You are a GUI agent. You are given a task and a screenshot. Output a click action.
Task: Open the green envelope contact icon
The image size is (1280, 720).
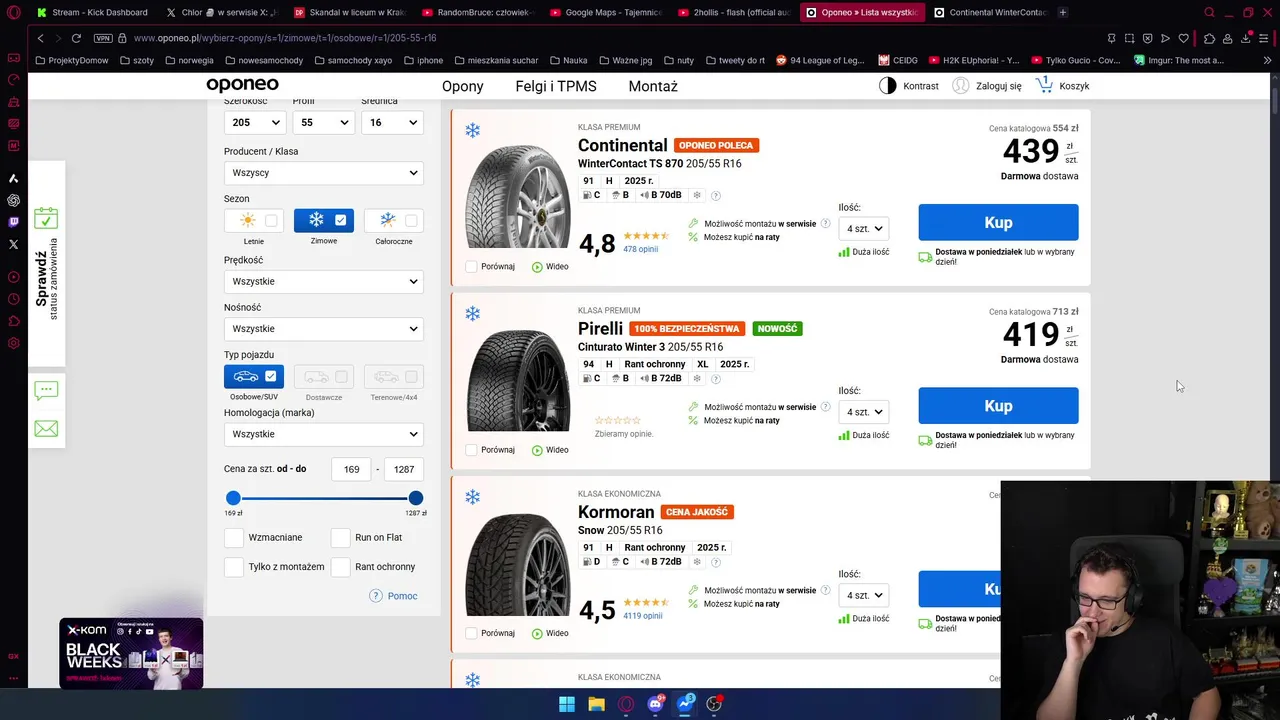click(46, 429)
